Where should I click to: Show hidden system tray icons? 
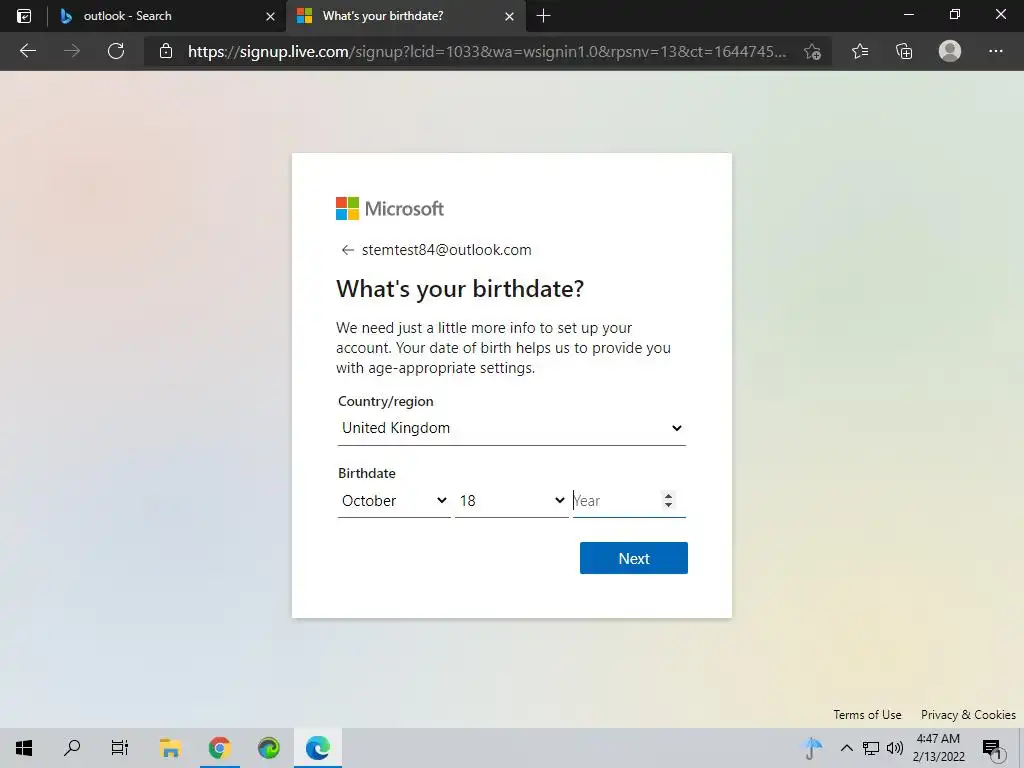click(846, 748)
